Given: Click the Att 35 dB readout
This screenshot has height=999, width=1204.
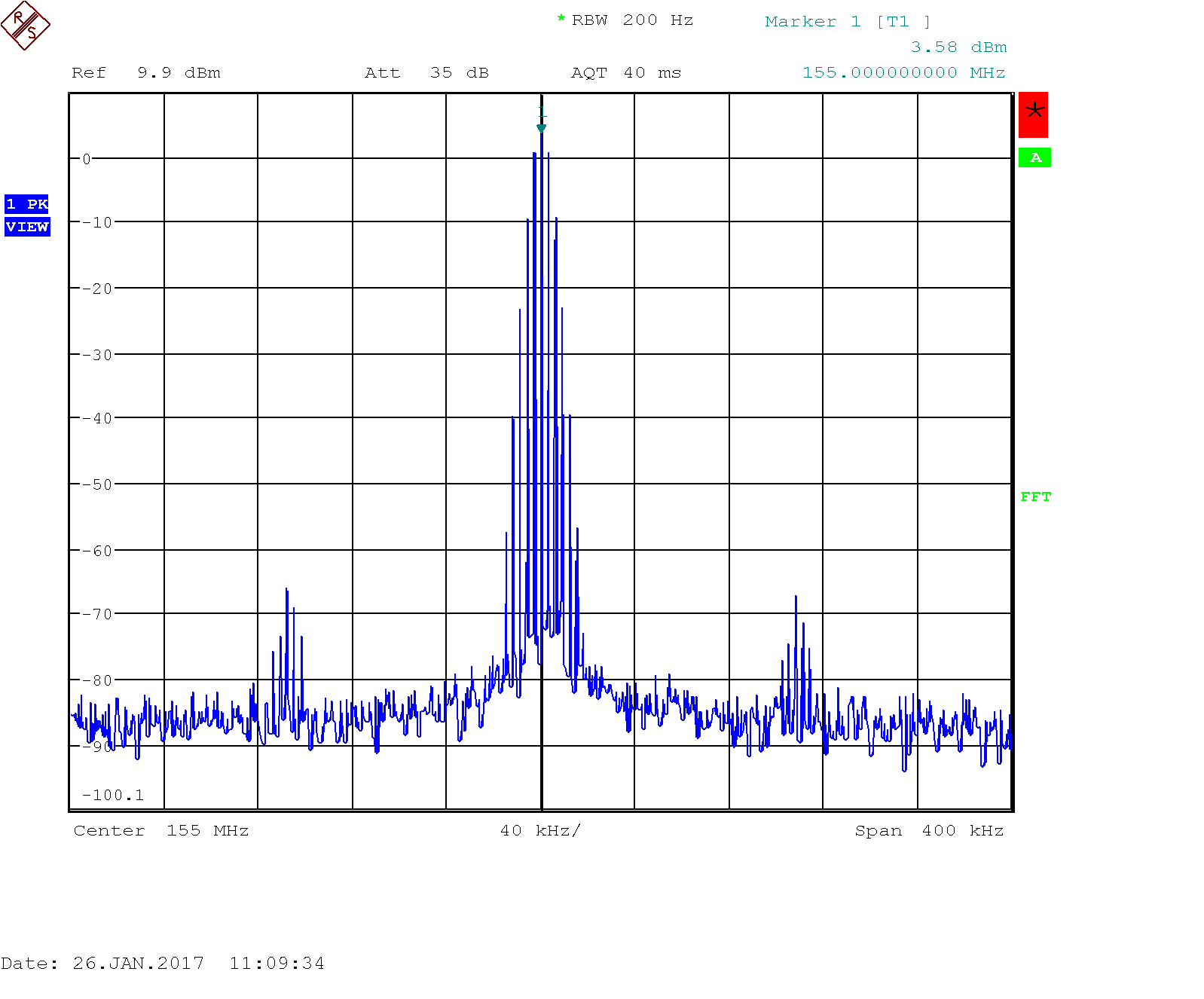Looking at the screenshot, I should [x=426, y=73].
